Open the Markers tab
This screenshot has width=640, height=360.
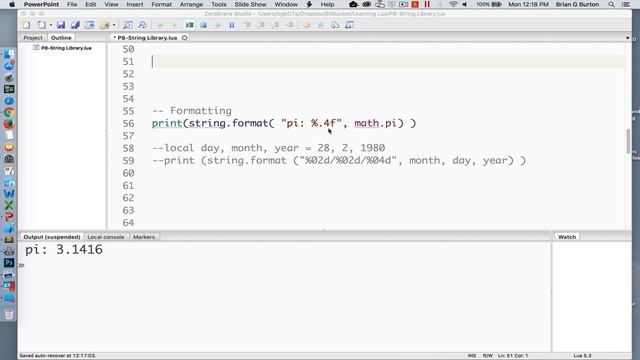click(x=144, y=237)
